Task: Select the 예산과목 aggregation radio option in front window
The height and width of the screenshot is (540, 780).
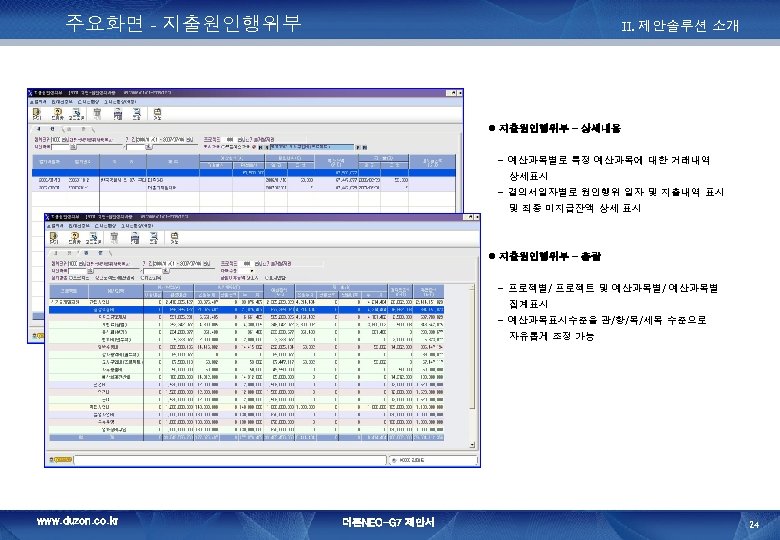Action: (x=151, y=277)
